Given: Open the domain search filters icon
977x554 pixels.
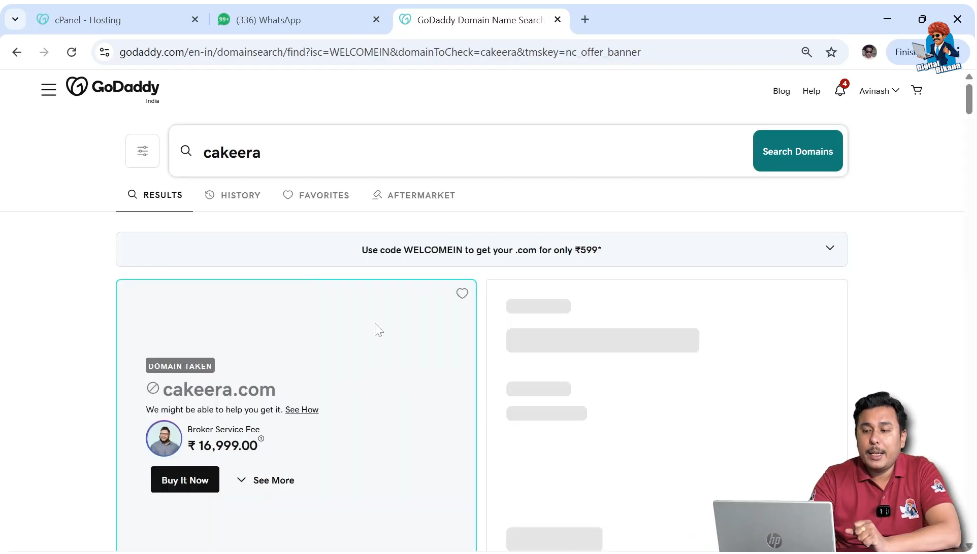Looking at the screenshot, I should [143, 151].
